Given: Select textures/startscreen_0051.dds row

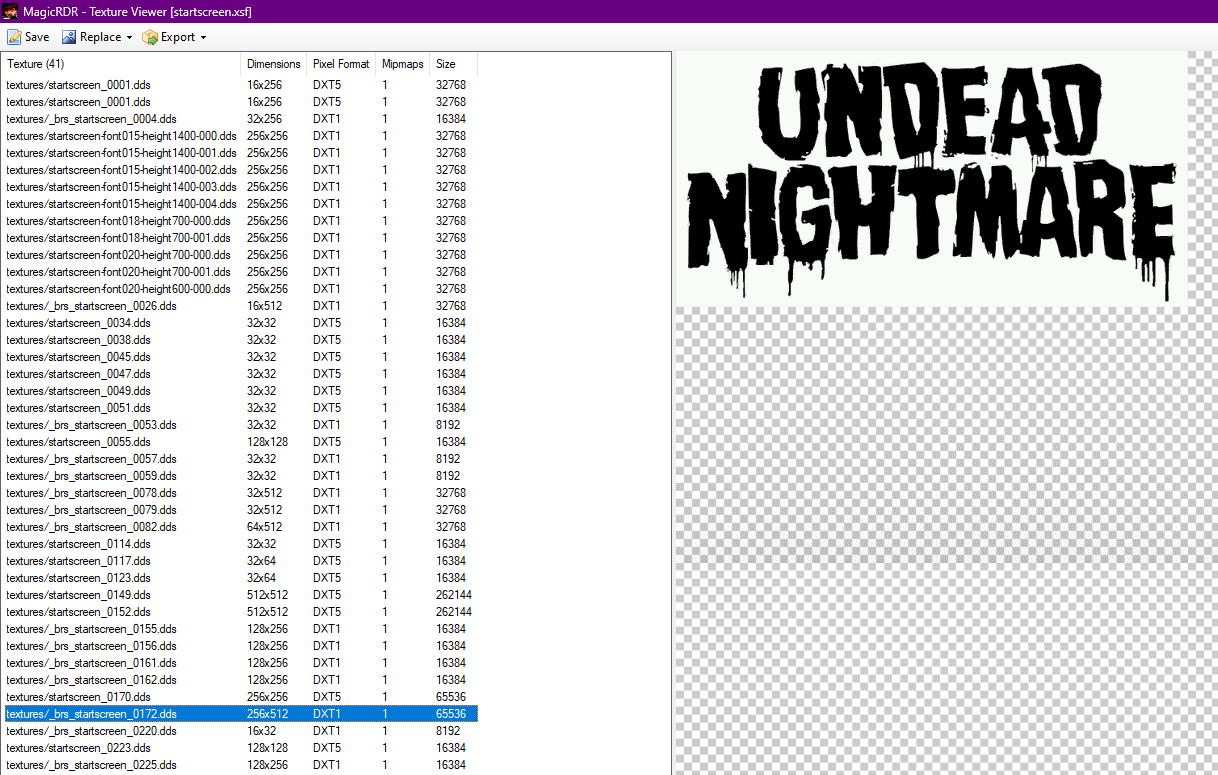Looking at the screenshot, I should click(x=240, y=407).
